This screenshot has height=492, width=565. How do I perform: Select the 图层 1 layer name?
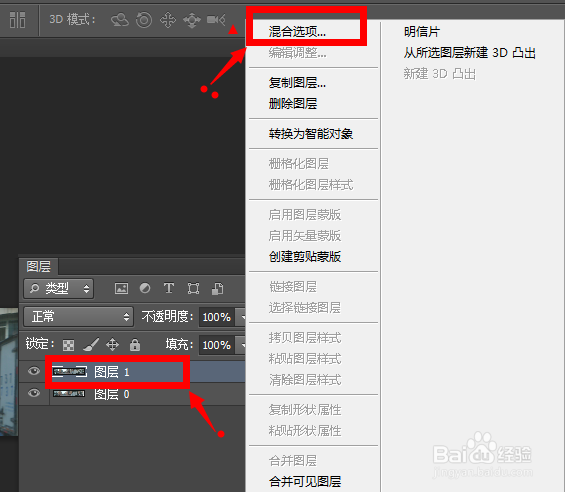coord(112,372)
